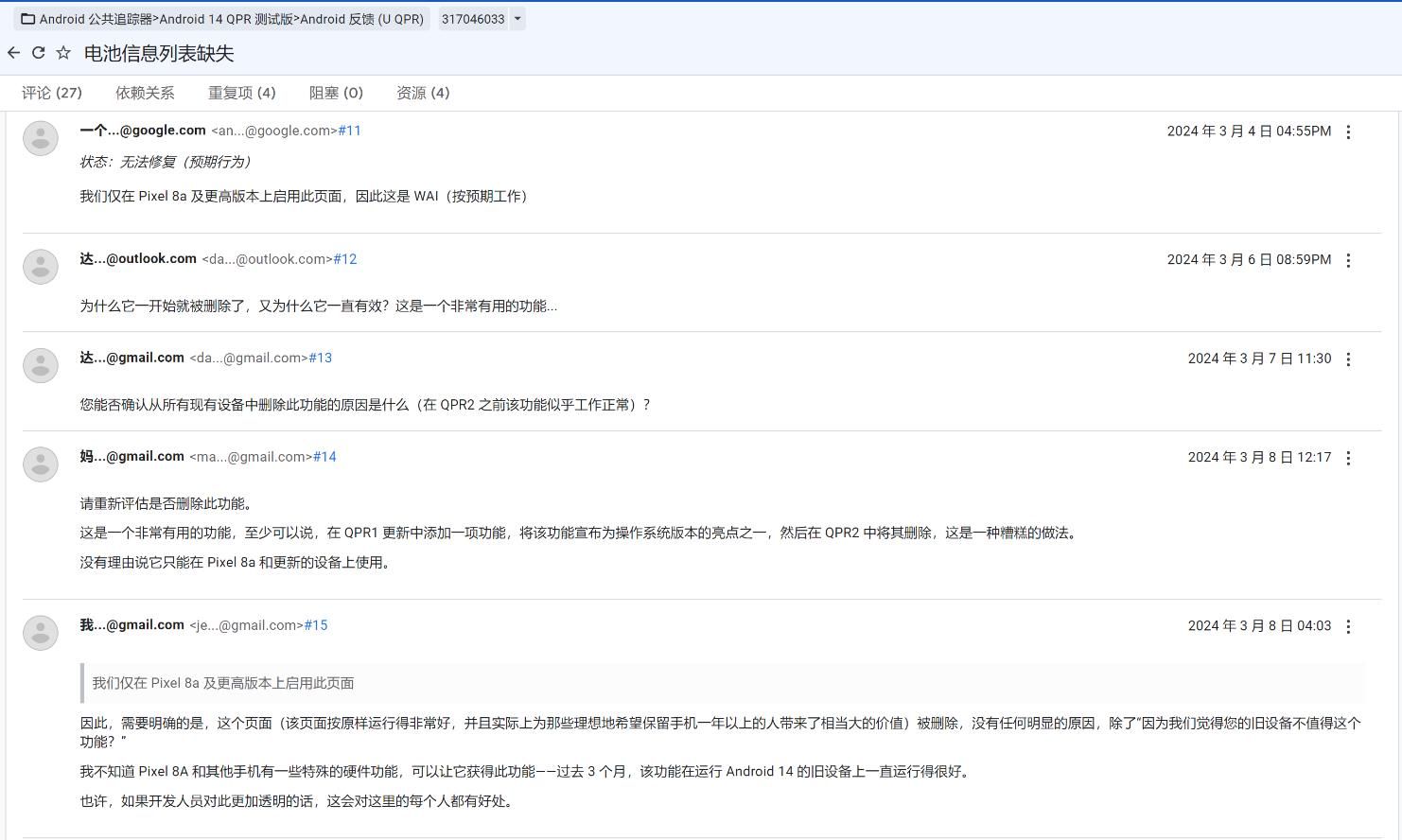Click email <an...@google.com> in comment #11
The width and height of the screenshot is (1402, 840).
(x=274, y=131)
